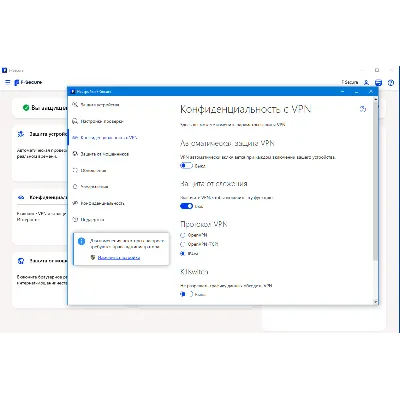Close the settings dialog window

371,91
